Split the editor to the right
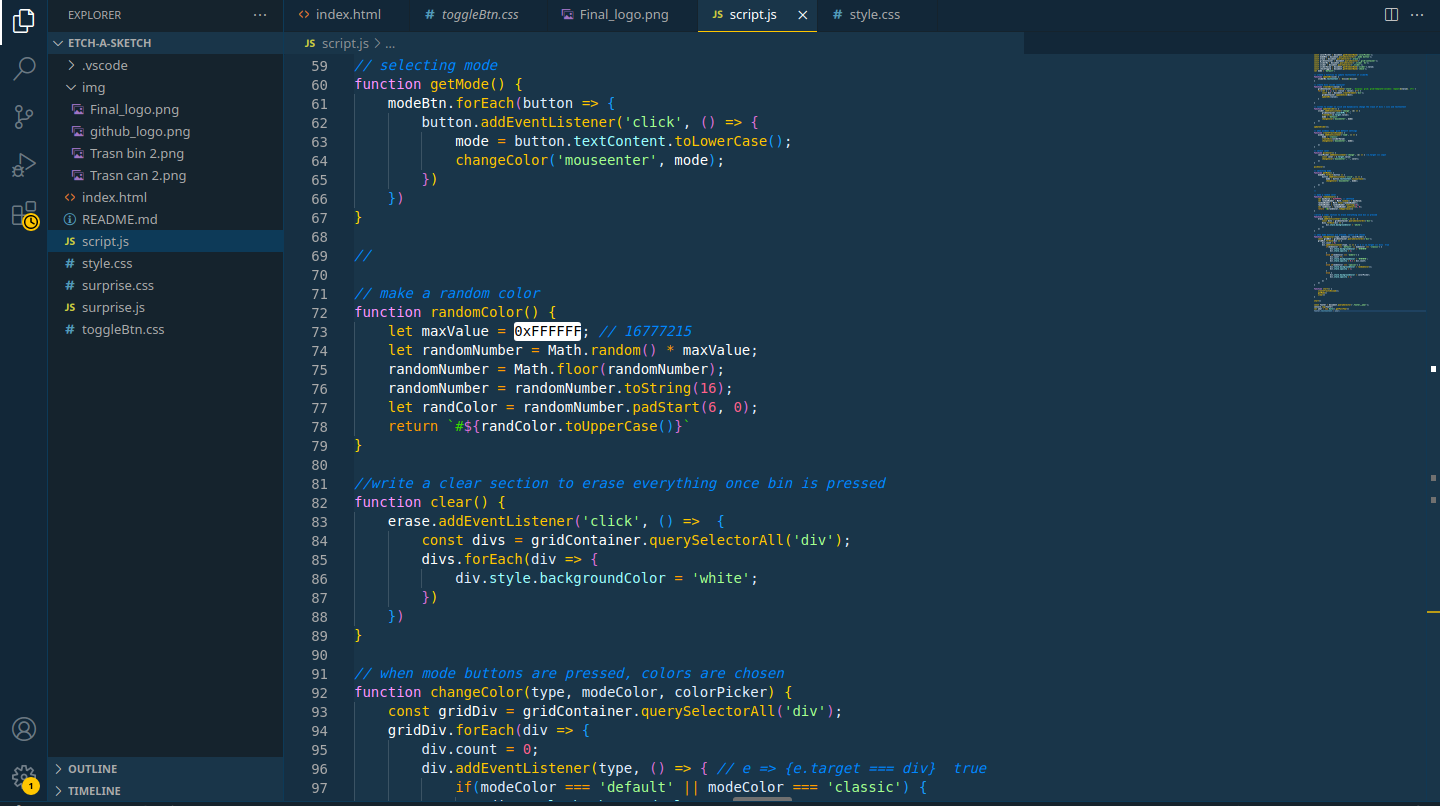 [1391, 15]
